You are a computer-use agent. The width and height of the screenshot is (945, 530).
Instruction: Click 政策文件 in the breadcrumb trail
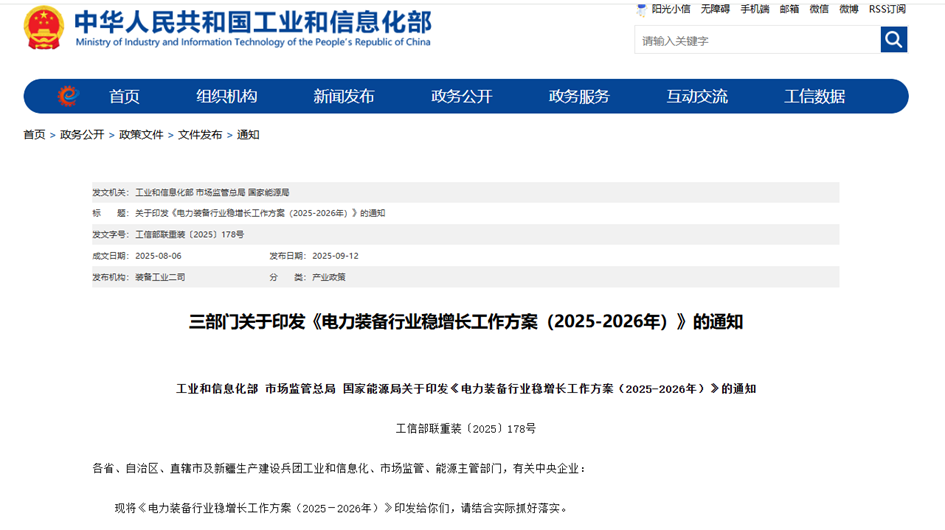(x=141, y=135)
